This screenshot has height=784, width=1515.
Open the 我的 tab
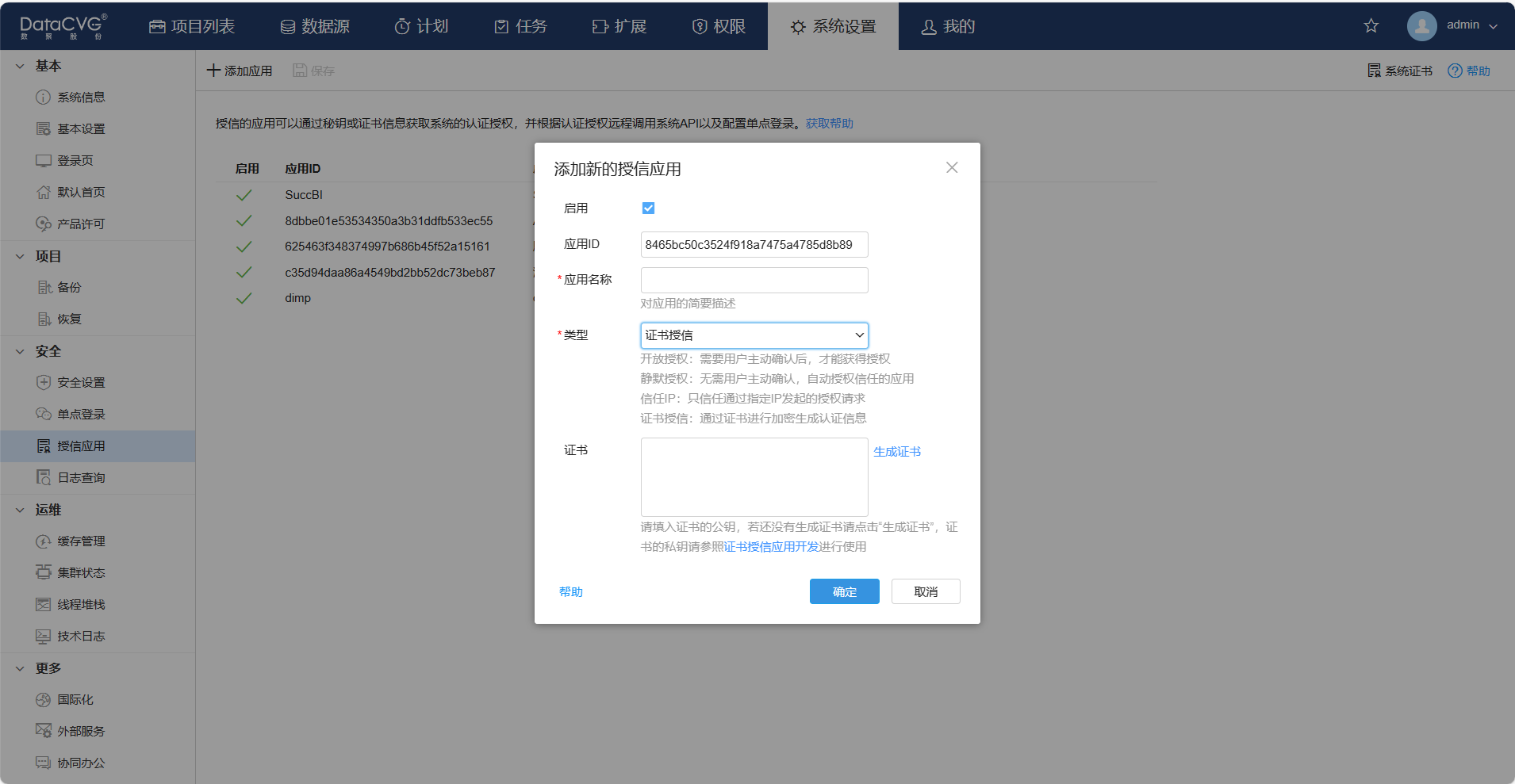tap(948, 26)
